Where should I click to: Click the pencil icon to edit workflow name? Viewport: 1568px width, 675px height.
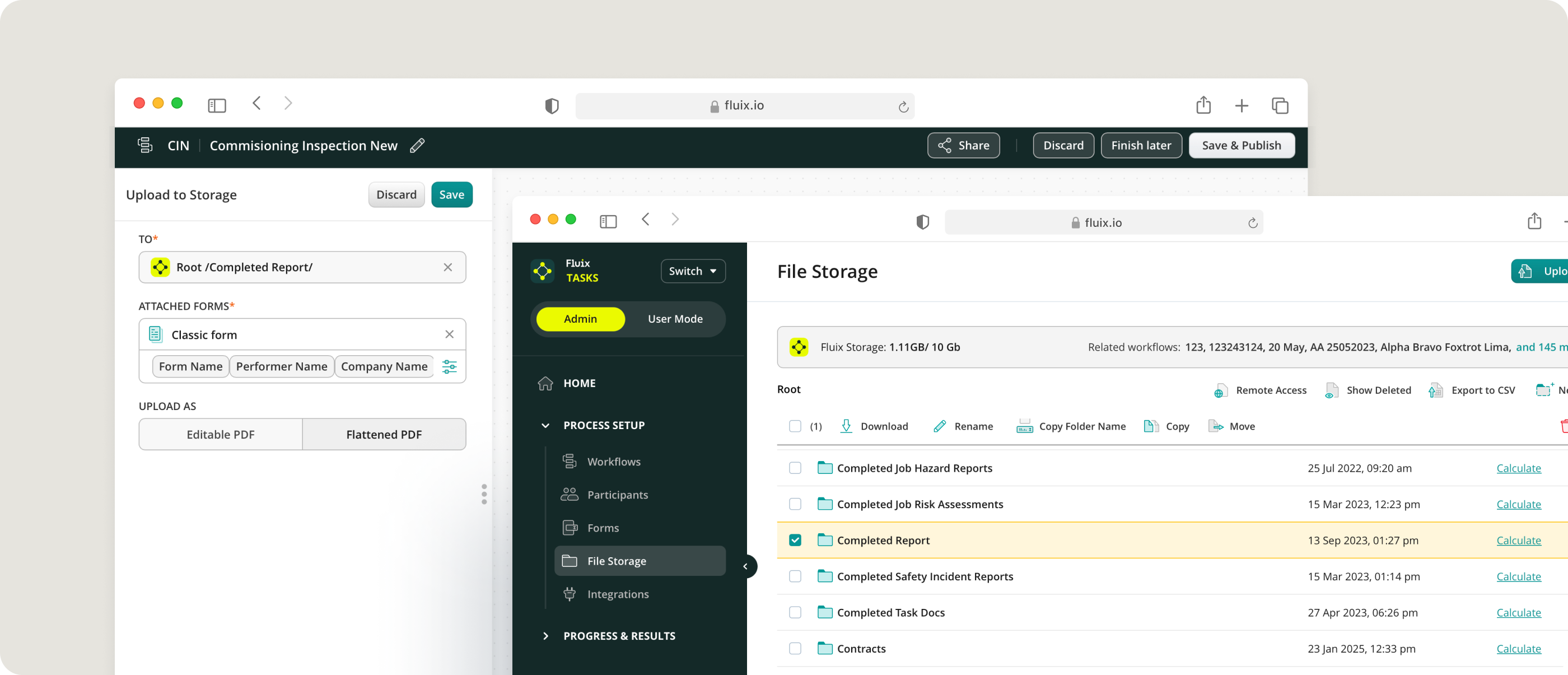click(417, 146)
